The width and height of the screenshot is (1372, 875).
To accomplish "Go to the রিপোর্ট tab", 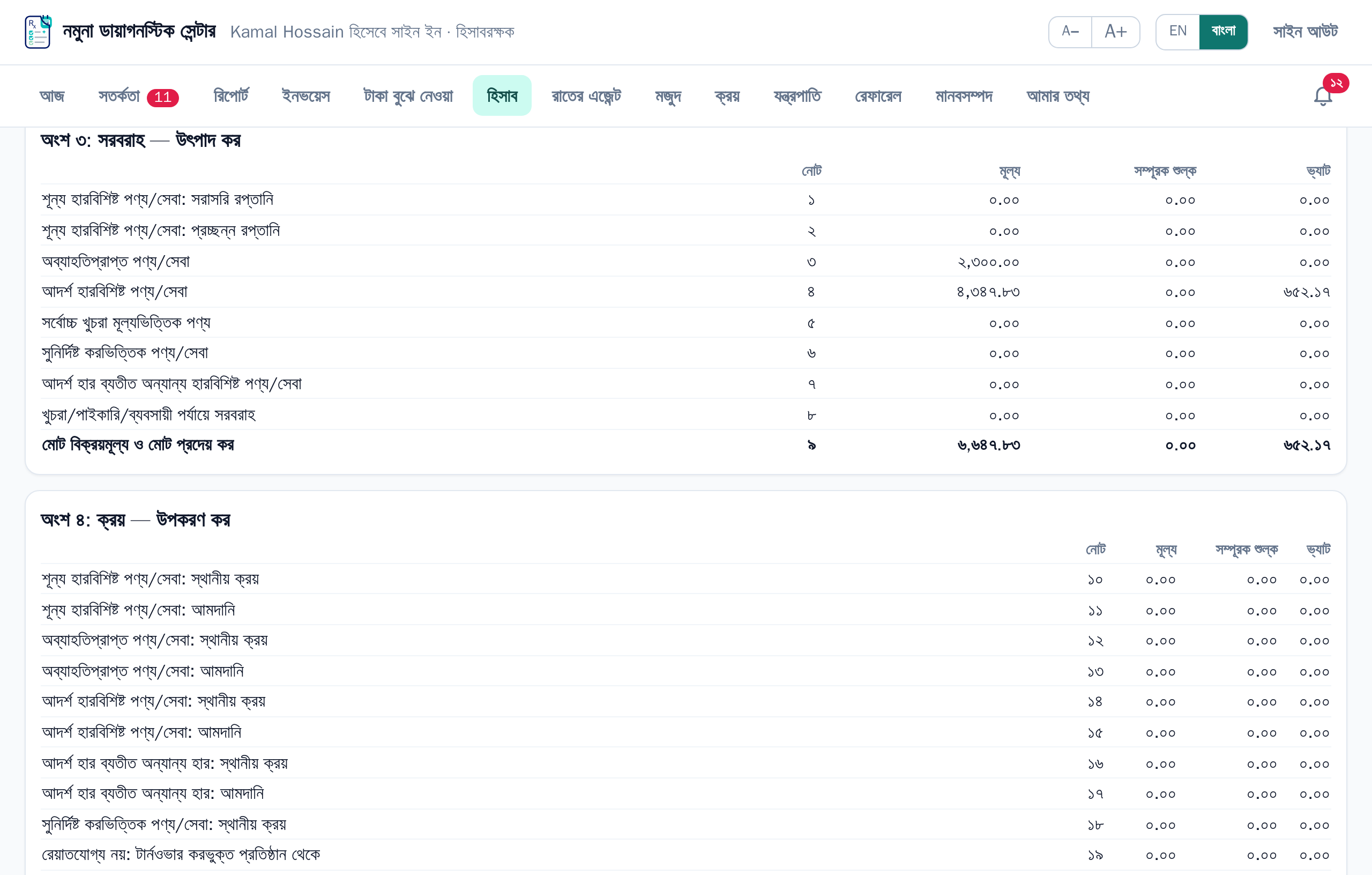I will (x=231, y=96).
